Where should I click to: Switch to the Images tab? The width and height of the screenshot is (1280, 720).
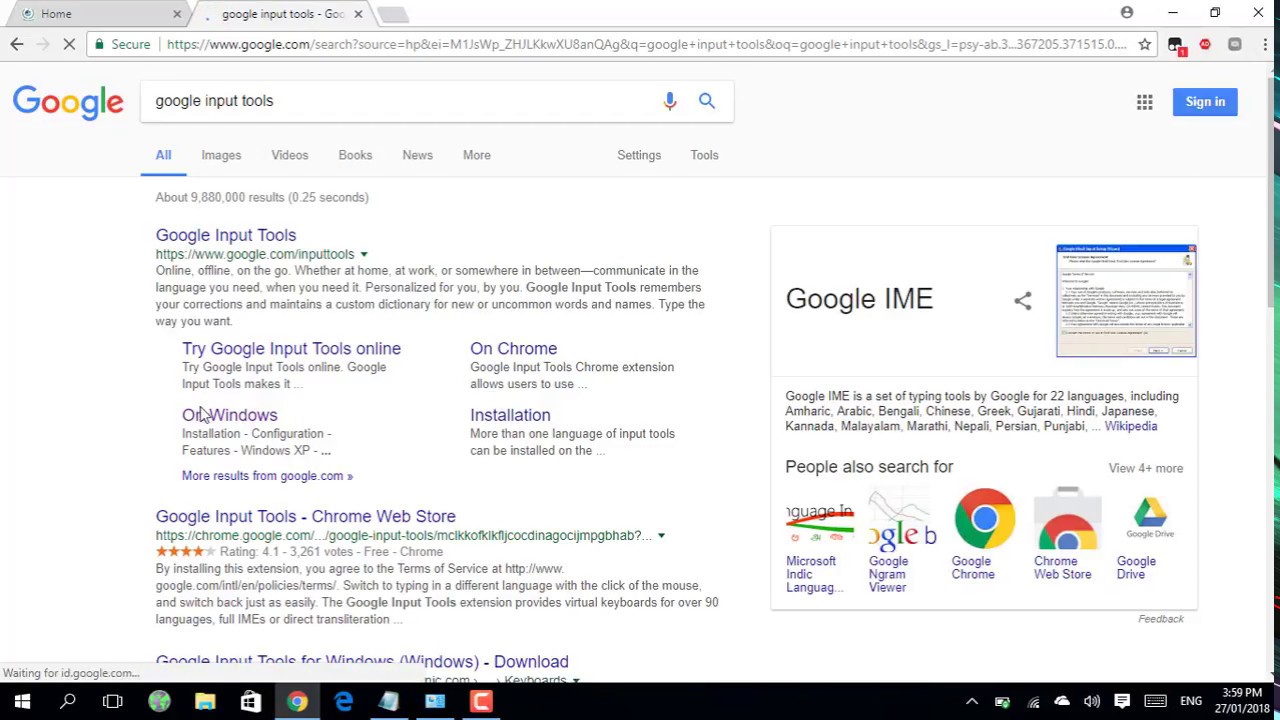coord(221,155)
